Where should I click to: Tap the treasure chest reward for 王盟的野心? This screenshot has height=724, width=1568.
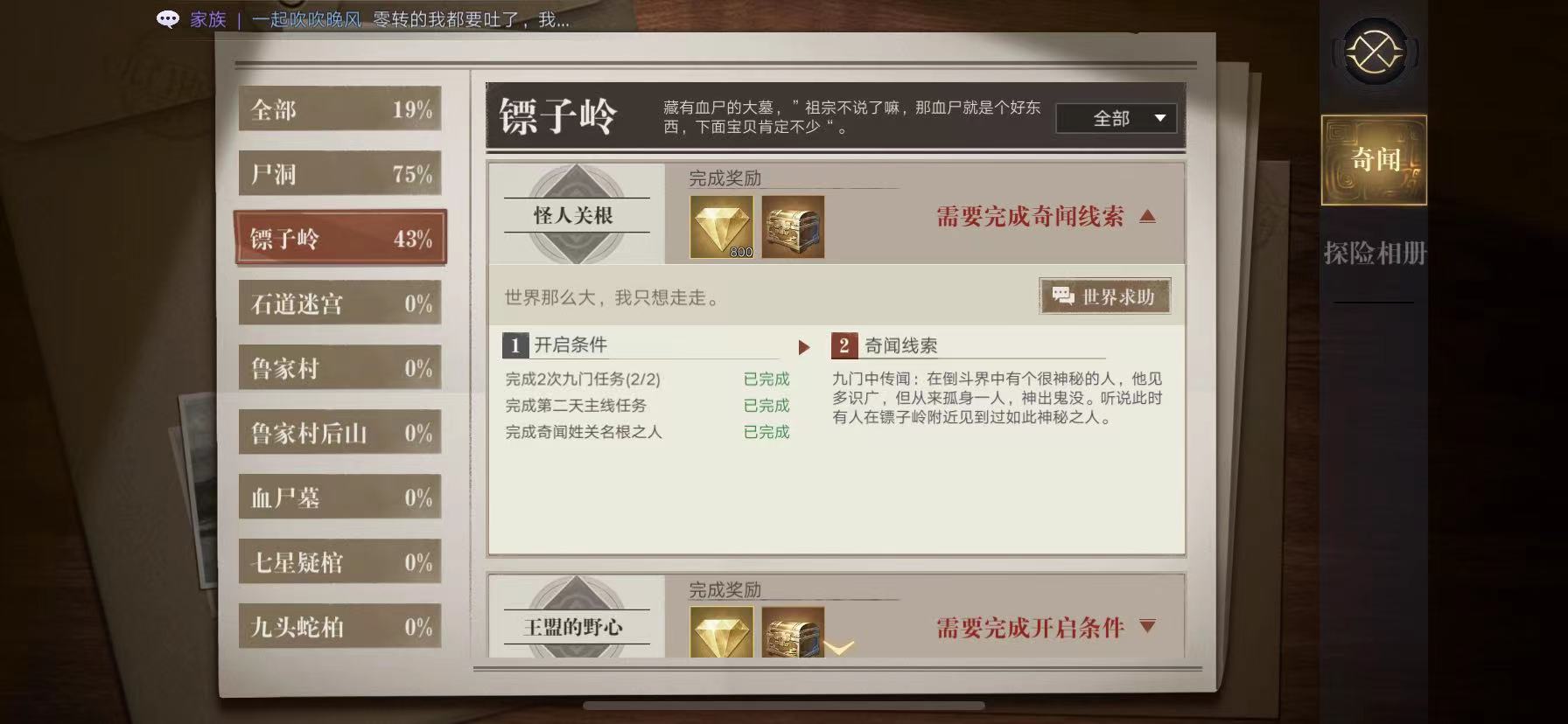793,632
